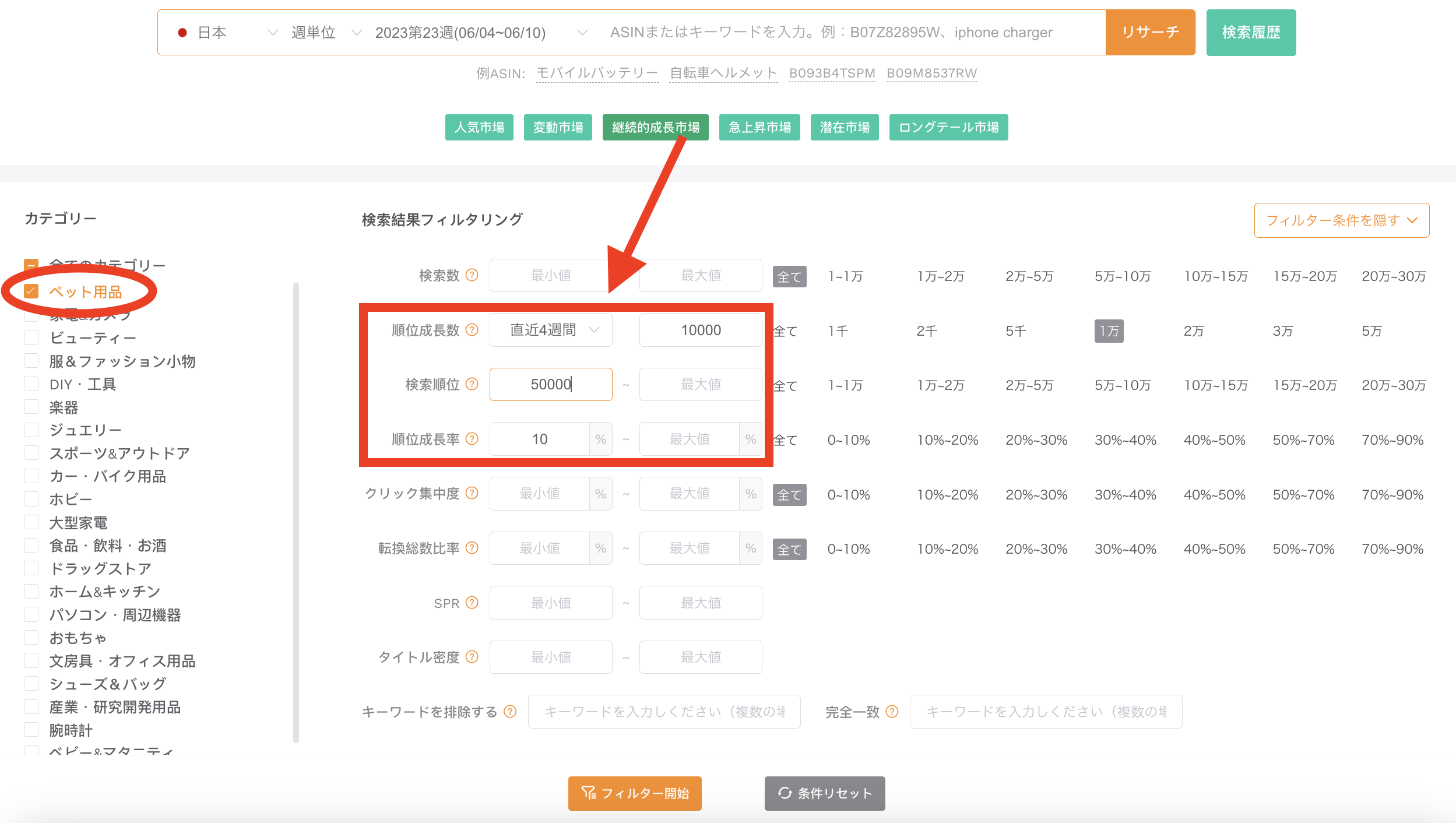Click the orange リサーチ button

pyautogui.click(x=1150, y=33)
